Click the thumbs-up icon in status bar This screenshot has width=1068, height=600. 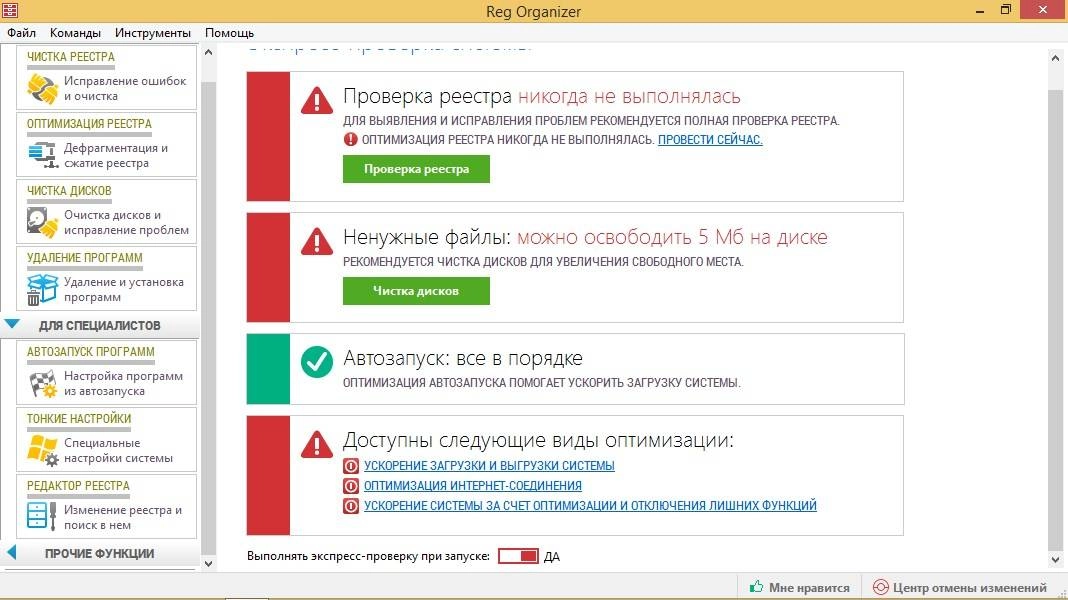[x=756, y=586]
